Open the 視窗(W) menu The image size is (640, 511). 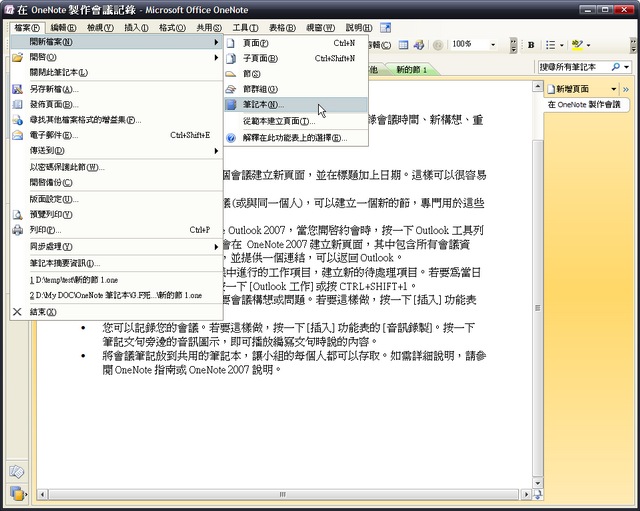320,28
